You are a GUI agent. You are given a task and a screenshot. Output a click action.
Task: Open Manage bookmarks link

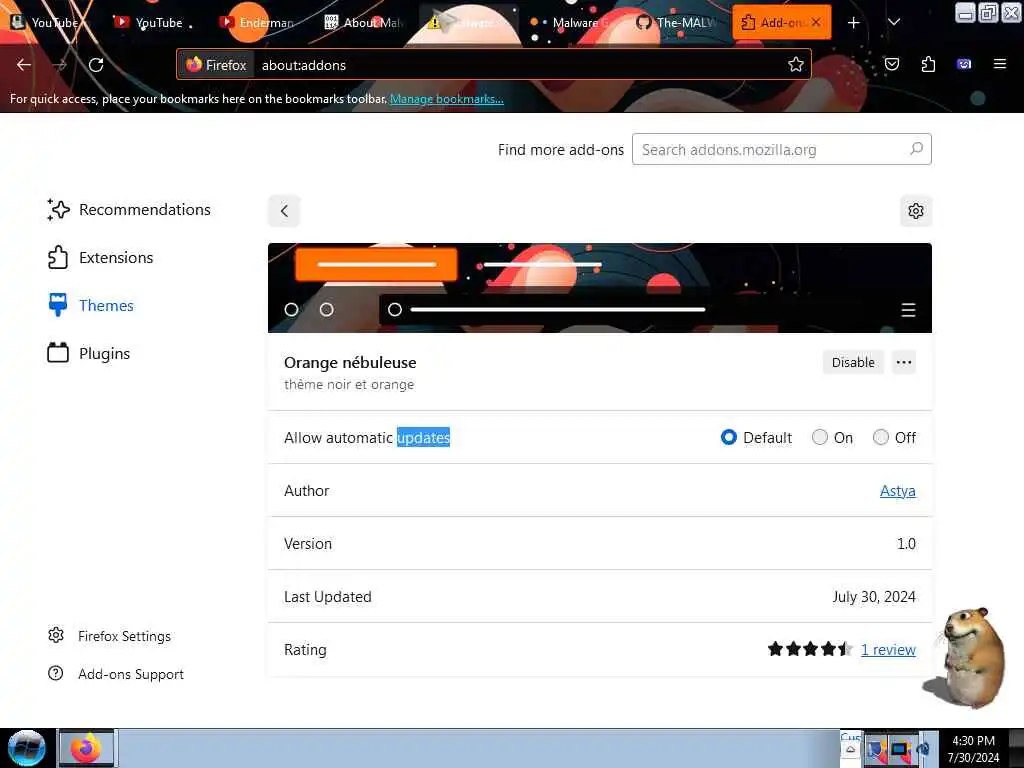pyautogui.click(x=447, y=99)
